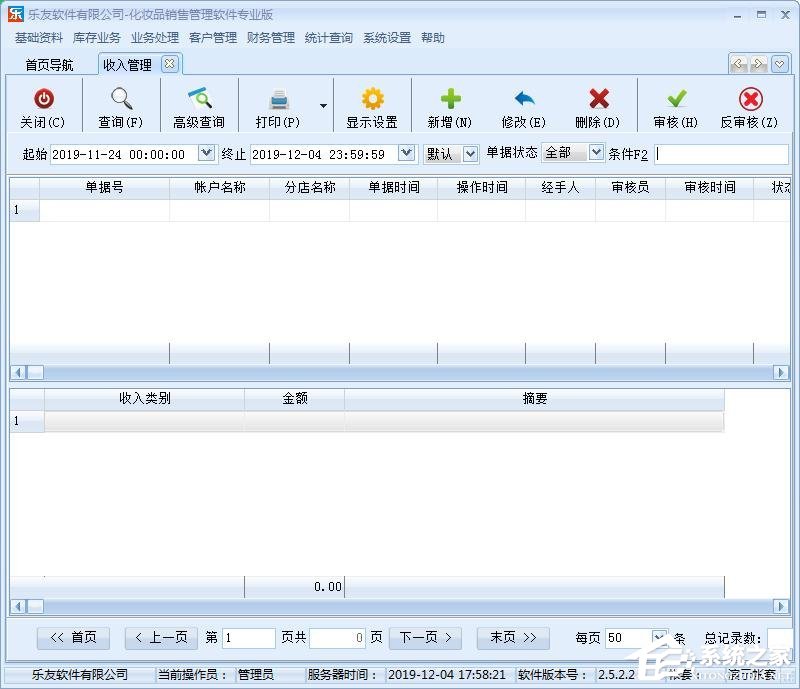The image size is (800, 689).
Task: Open 显示设置 display settings
Action: pos(372,104)
